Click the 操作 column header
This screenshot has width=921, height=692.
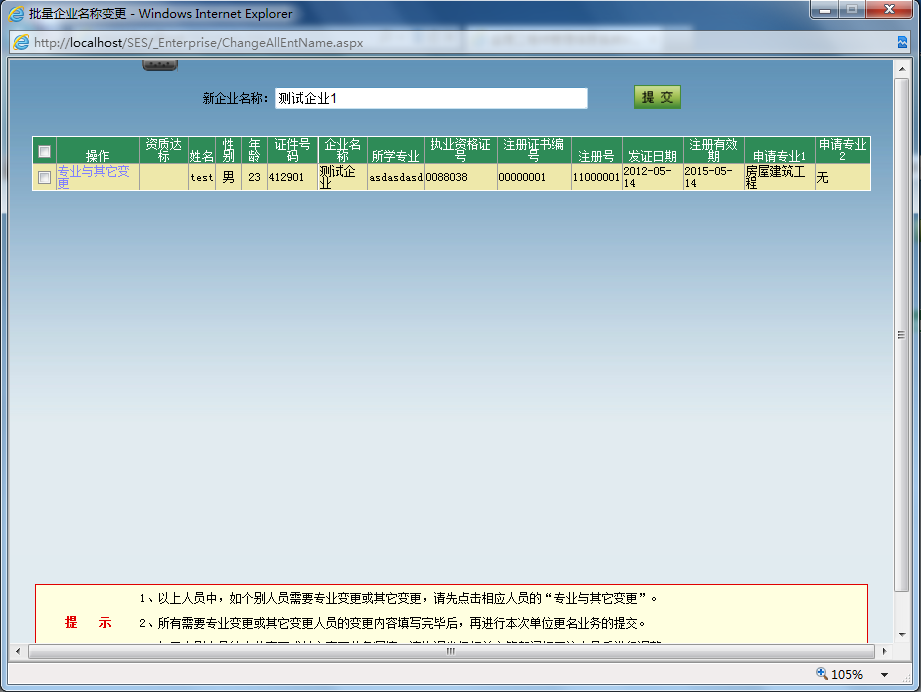(x=97, y=156)
